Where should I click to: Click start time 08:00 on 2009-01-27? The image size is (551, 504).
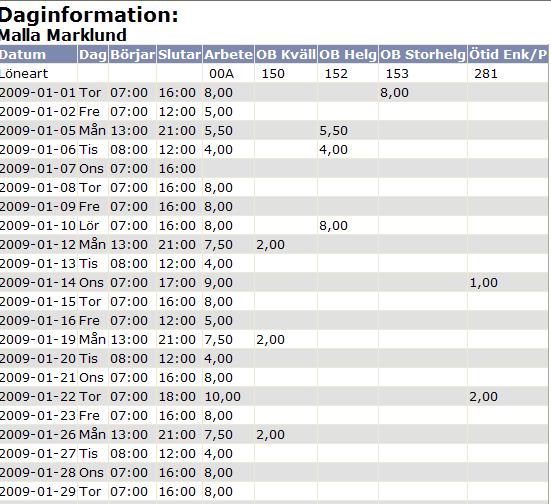pyautogui.click(x=129, y=453)
